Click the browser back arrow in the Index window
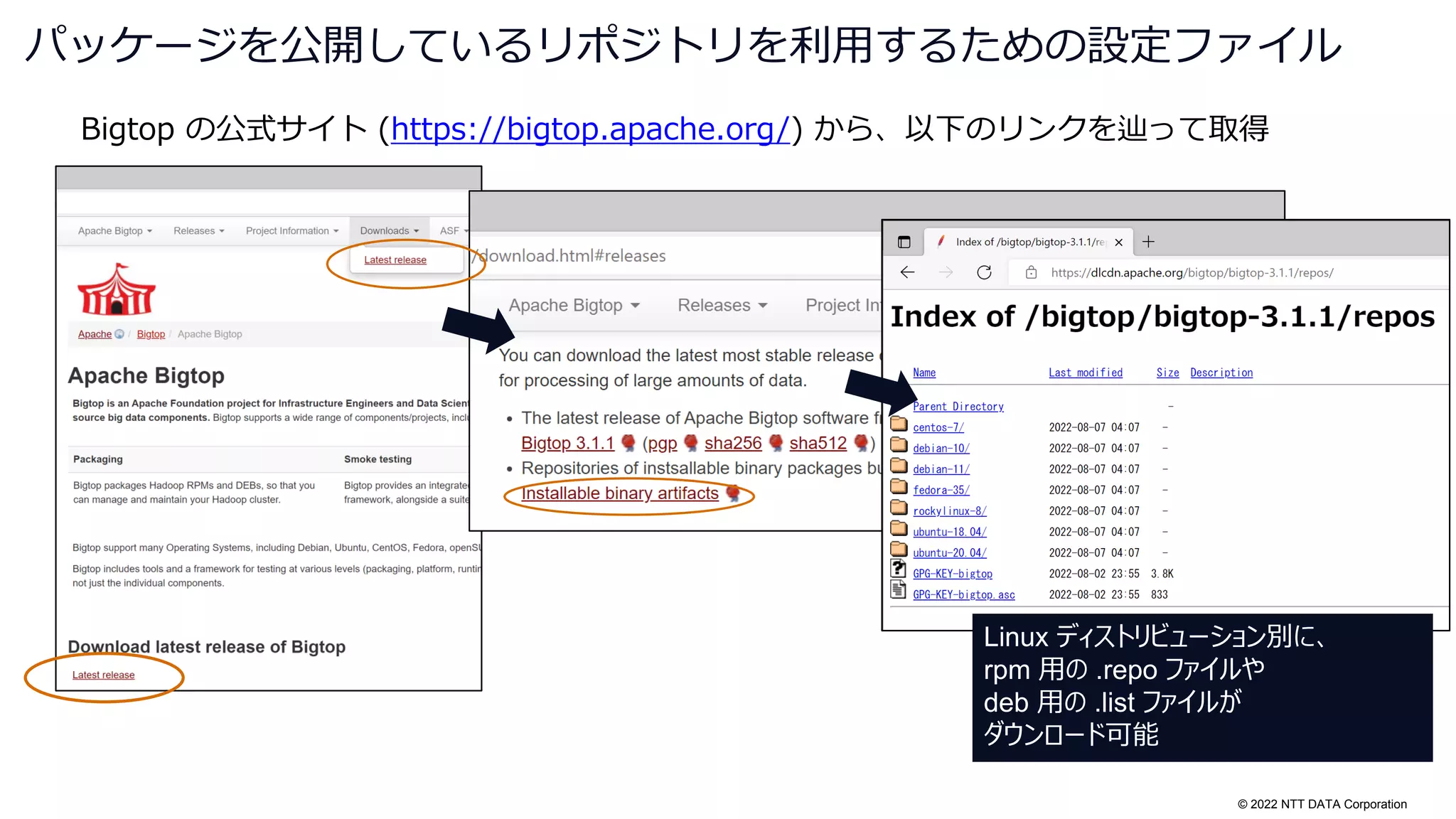The width and height of the screenshot is (1456, 819). coord(907,272)
